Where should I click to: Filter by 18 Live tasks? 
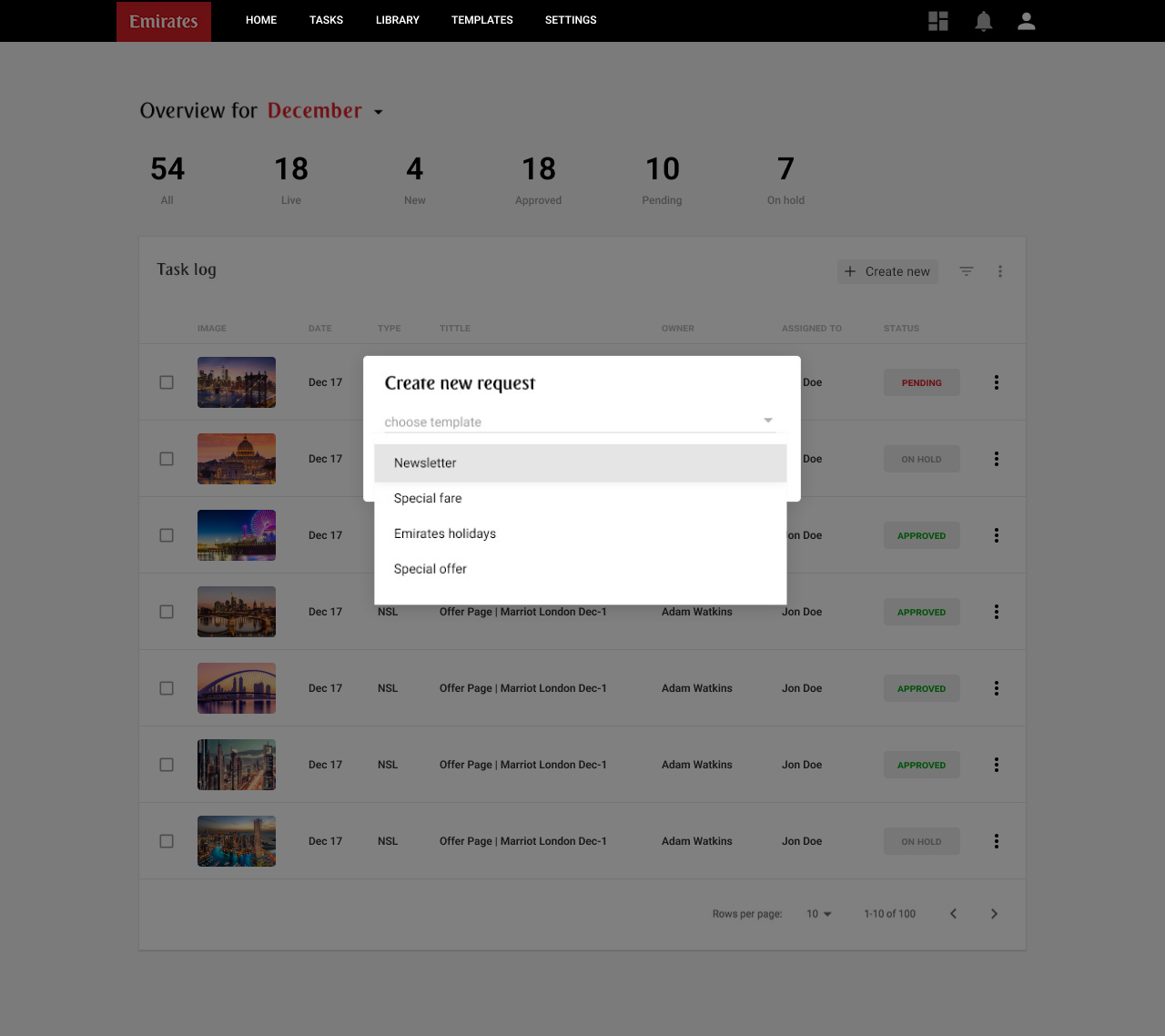tap(291, 179)
